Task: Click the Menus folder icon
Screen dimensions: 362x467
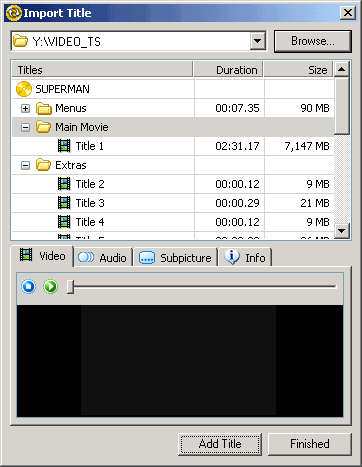Action: click(x=44, y=108)
